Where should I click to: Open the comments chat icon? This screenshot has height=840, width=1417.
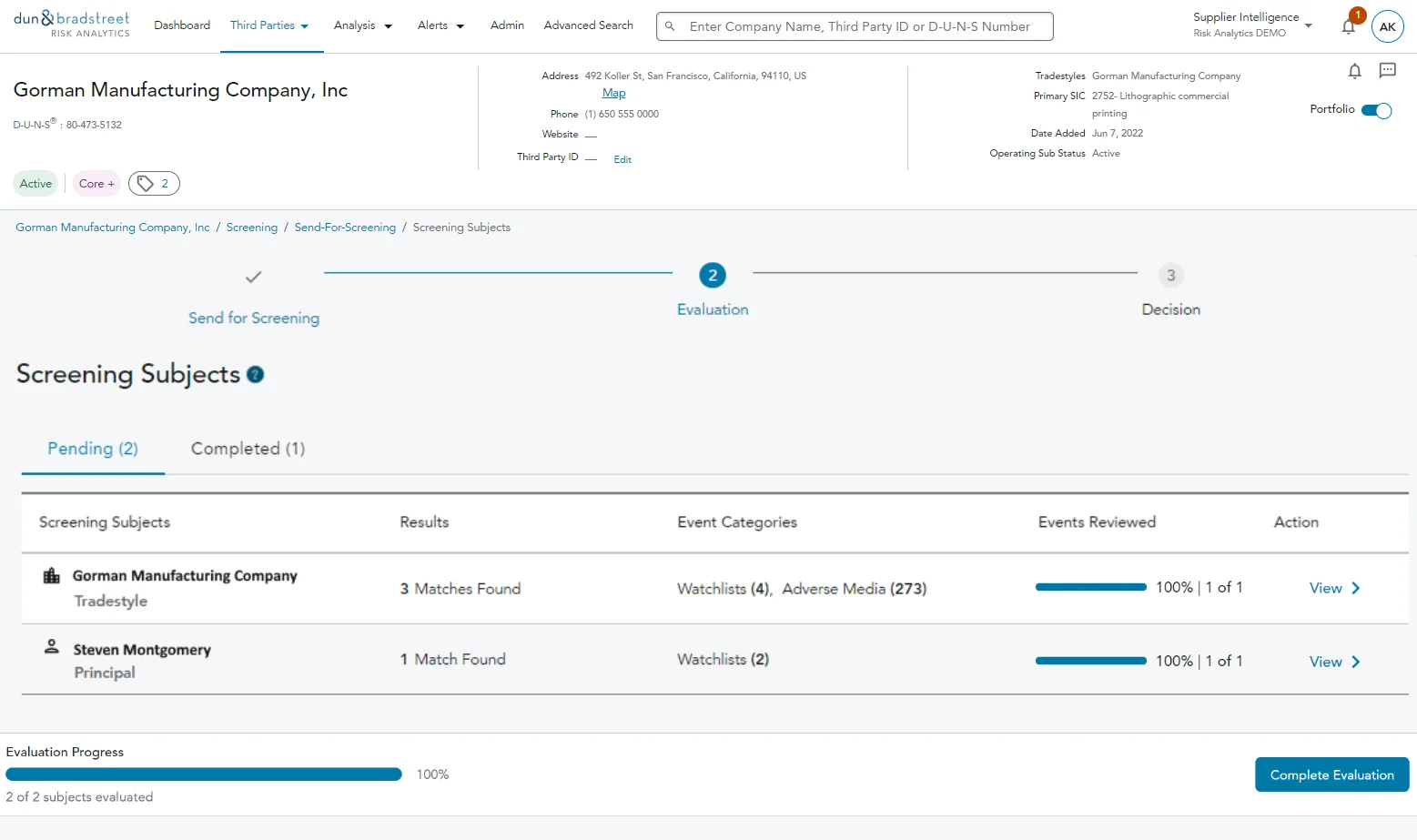[1387, 70]
